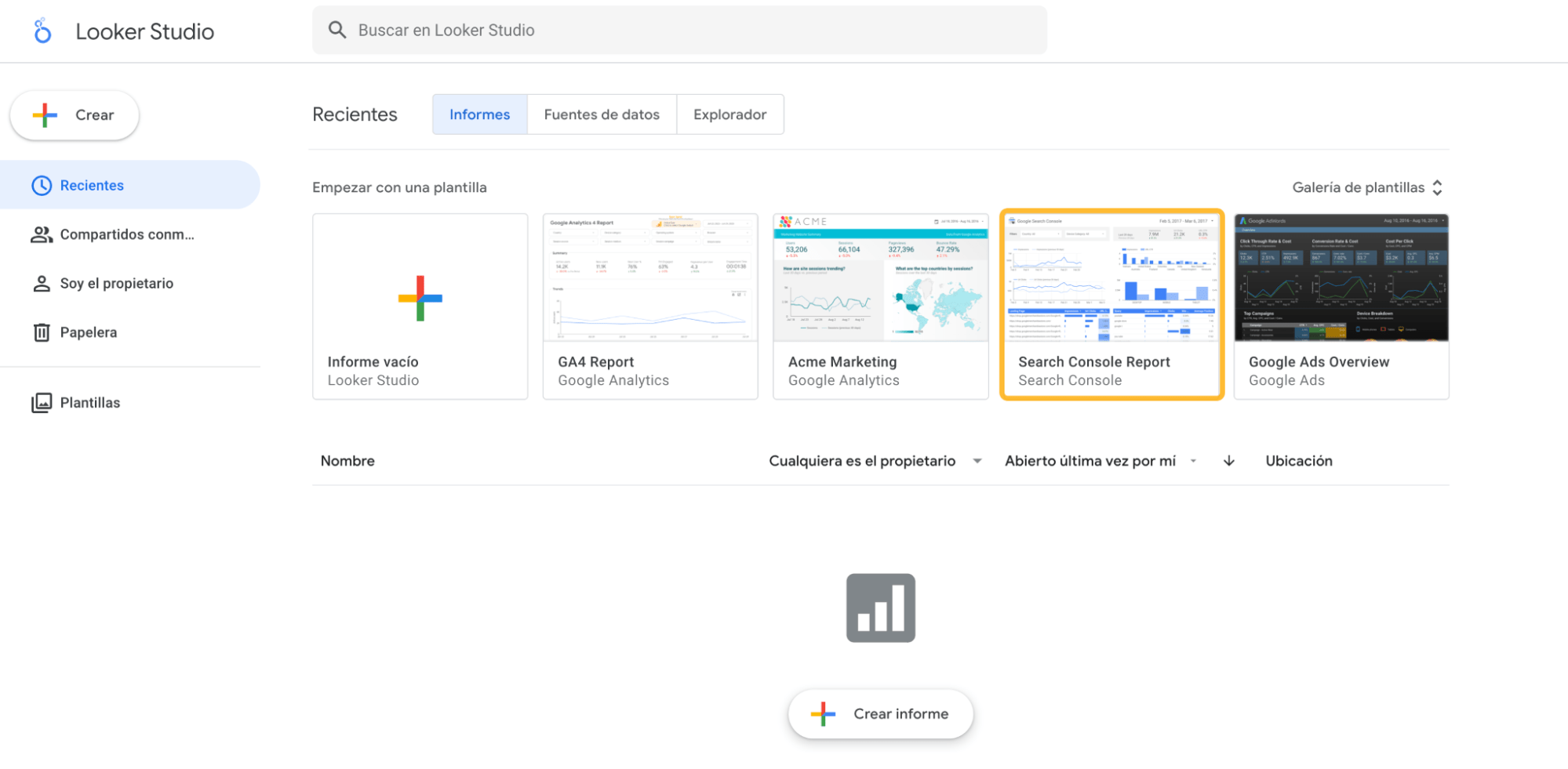Select Plantillas in the sidebar

point(89,402)
